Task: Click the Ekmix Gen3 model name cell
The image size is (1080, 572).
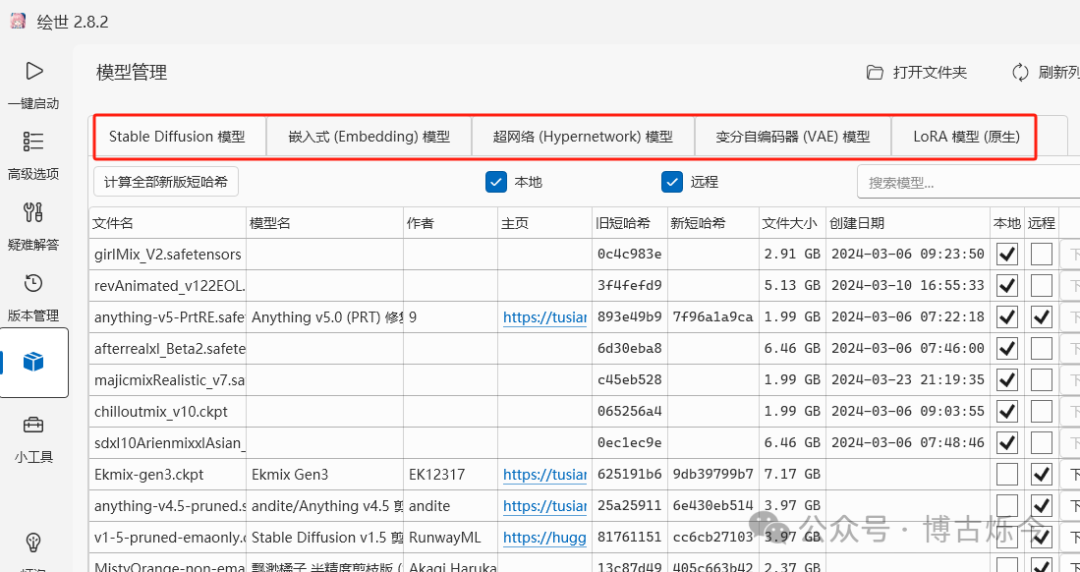Action: (325, 474)
